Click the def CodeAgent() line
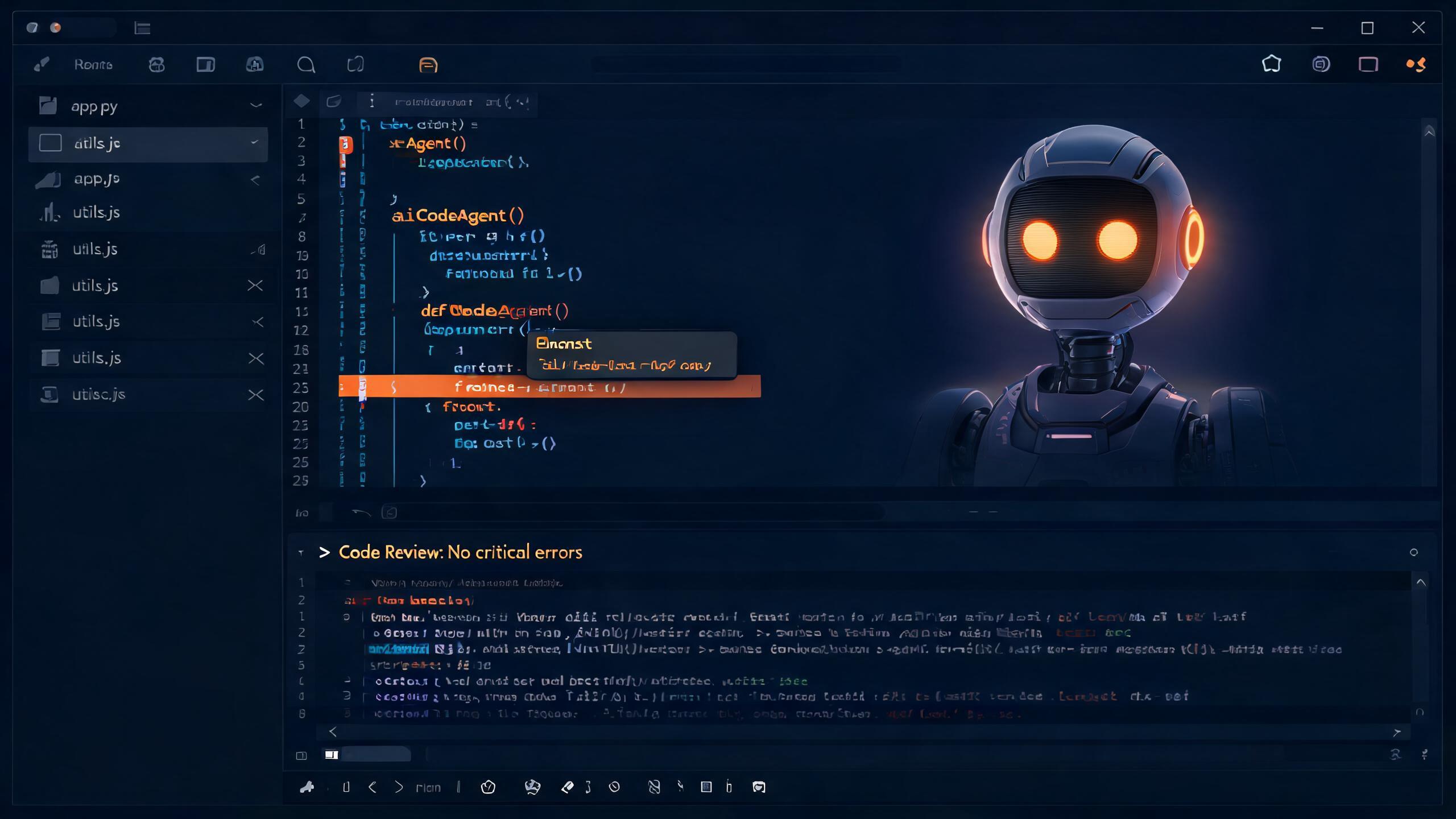Image resolution: width=1456 pixels, height=819 pixels. [x=494, y=311]
